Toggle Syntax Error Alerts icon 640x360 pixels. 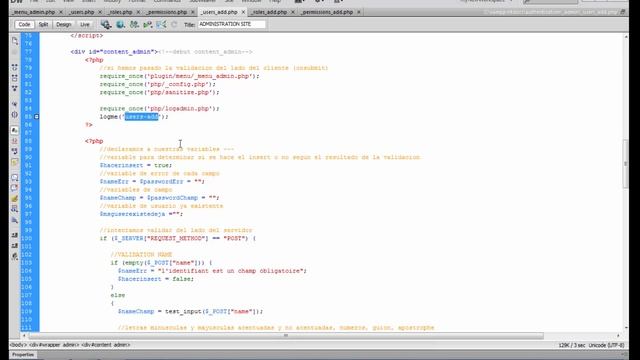pos(15,162)
